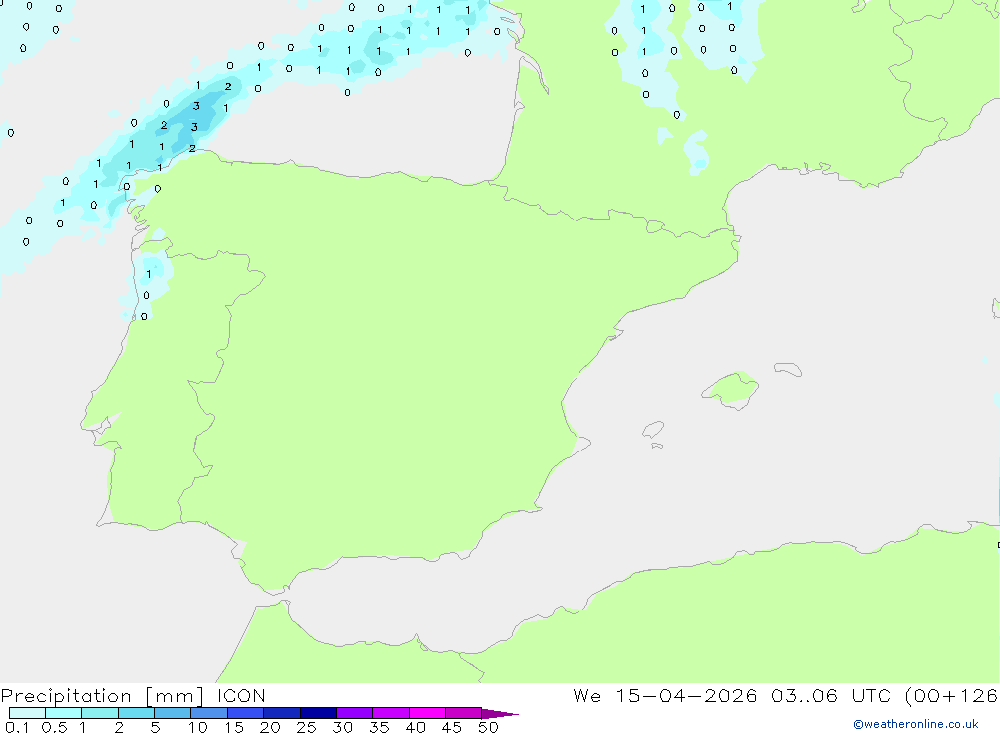Pick the bright magenta 40–45 legend swatch
Viewport: 1000px width, 733px height.
click(427, 713)
